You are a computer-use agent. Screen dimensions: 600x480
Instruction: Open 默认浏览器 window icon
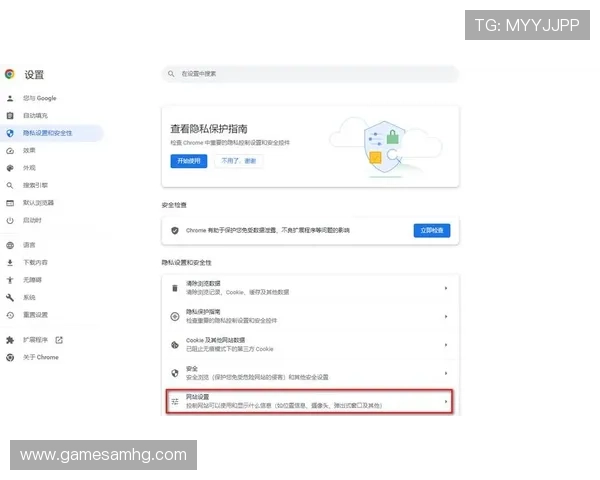(x=10, y=203)
